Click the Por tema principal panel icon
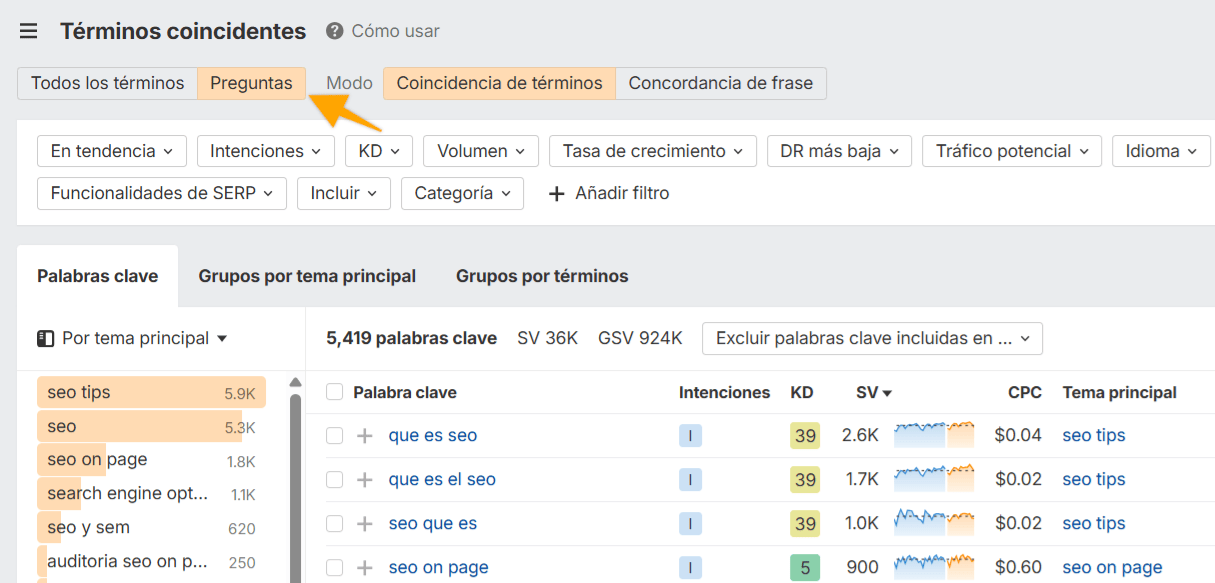1215x583 pixels. click(45, 339)
